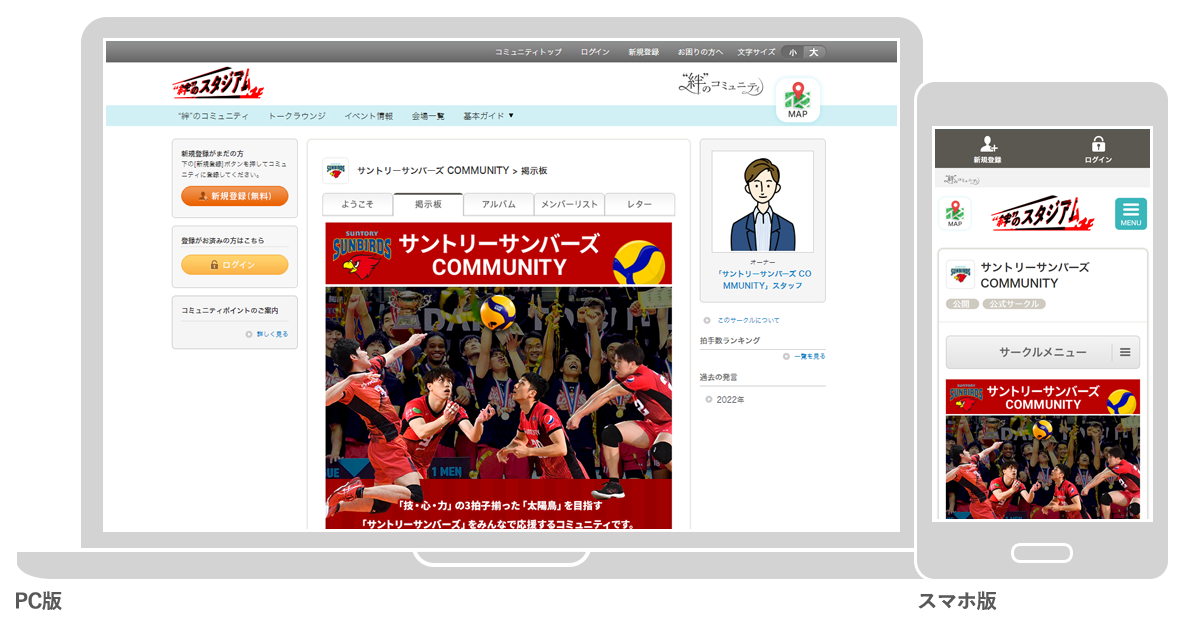This screenshot has height=630, width=1200.
Task: Click コミュニティトップ in the top bar
Action: pos(528,52)
